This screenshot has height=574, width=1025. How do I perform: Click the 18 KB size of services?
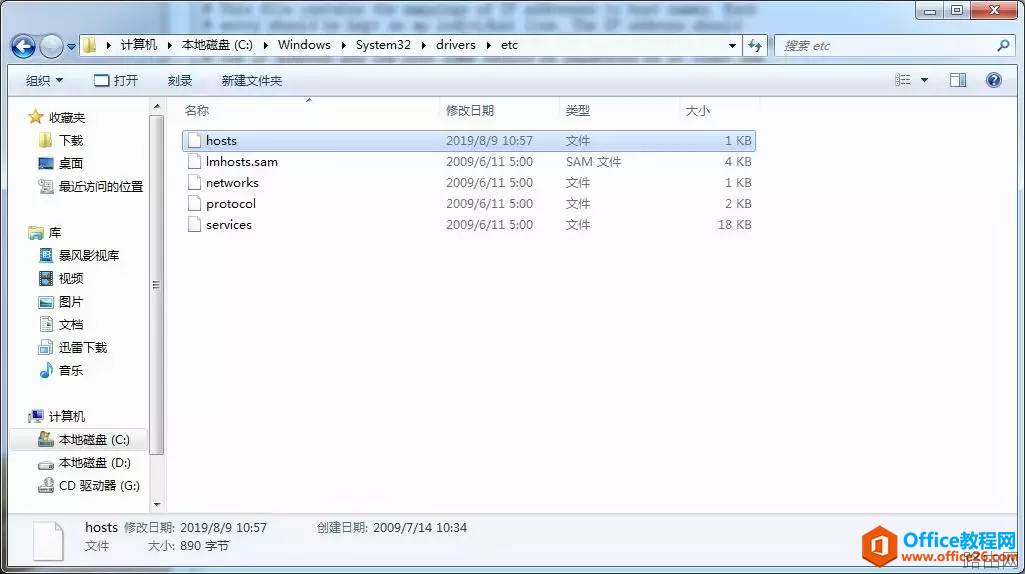pos(735,224)
